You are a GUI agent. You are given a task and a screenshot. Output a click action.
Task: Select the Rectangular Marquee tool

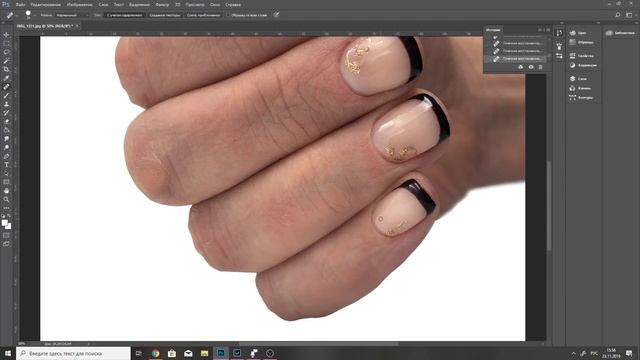click(6, 43)
